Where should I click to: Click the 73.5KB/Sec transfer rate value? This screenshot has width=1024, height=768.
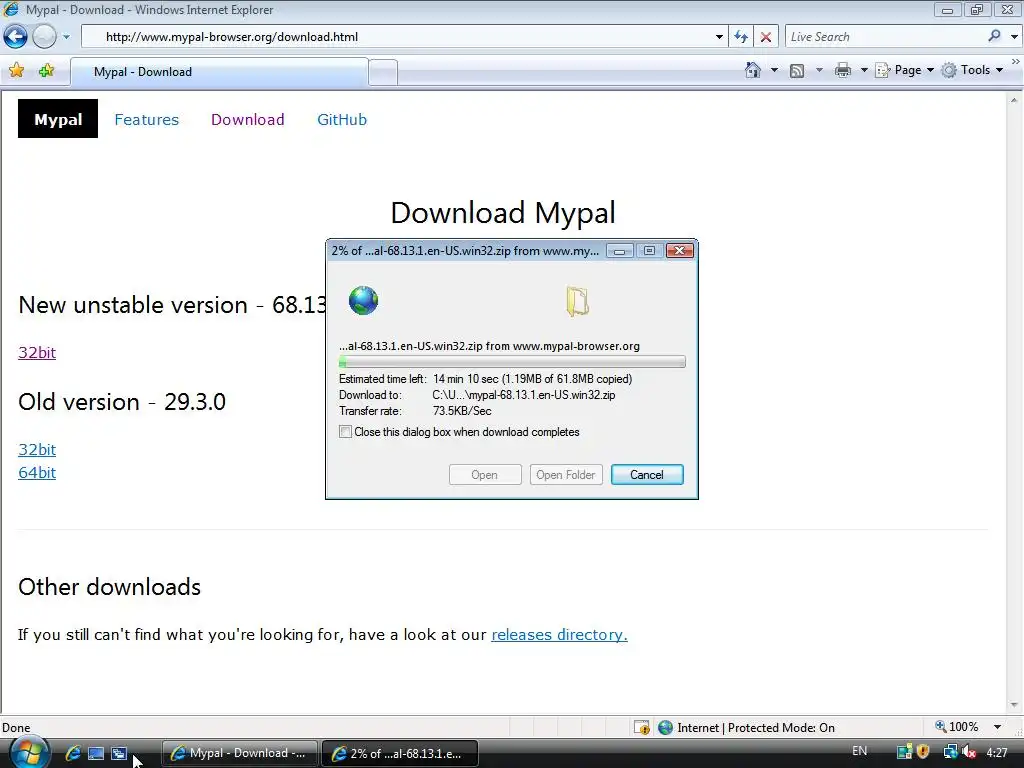[462, 411]
